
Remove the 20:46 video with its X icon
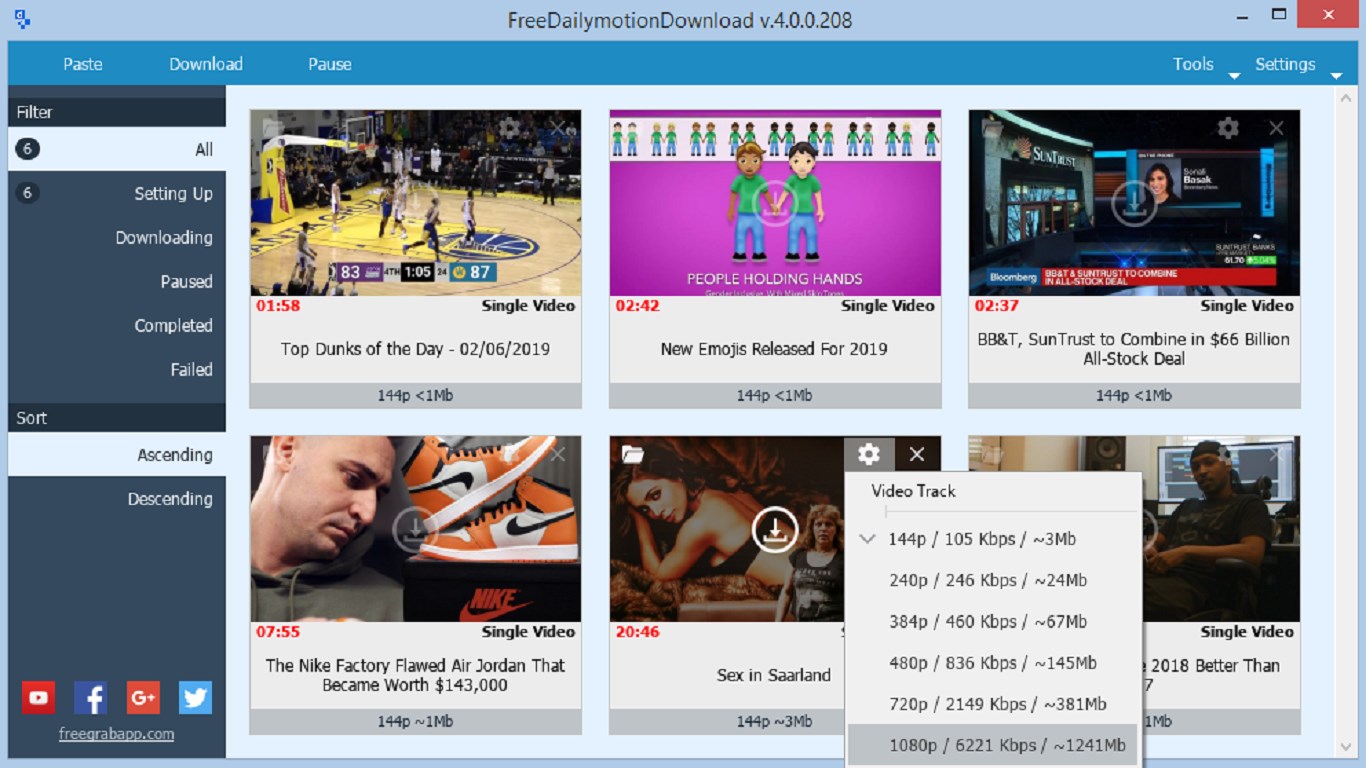[x=917, y=454]
